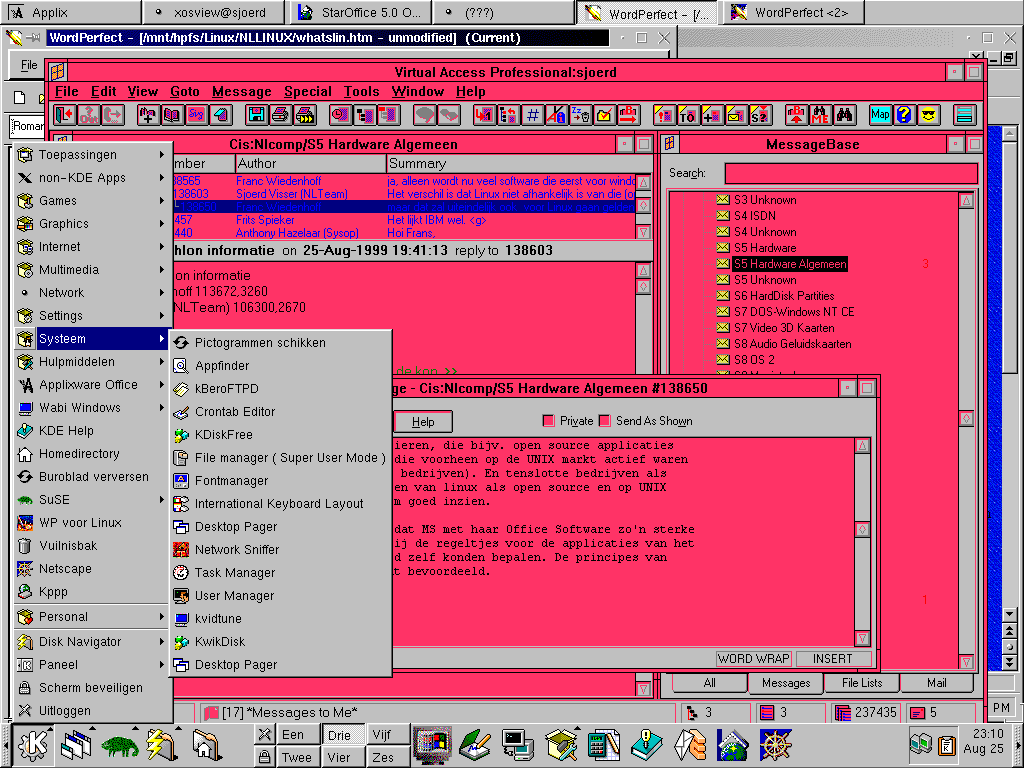
Task: Launch Fontmanager from Systeem submenu
Action: (x=281, y=480)
